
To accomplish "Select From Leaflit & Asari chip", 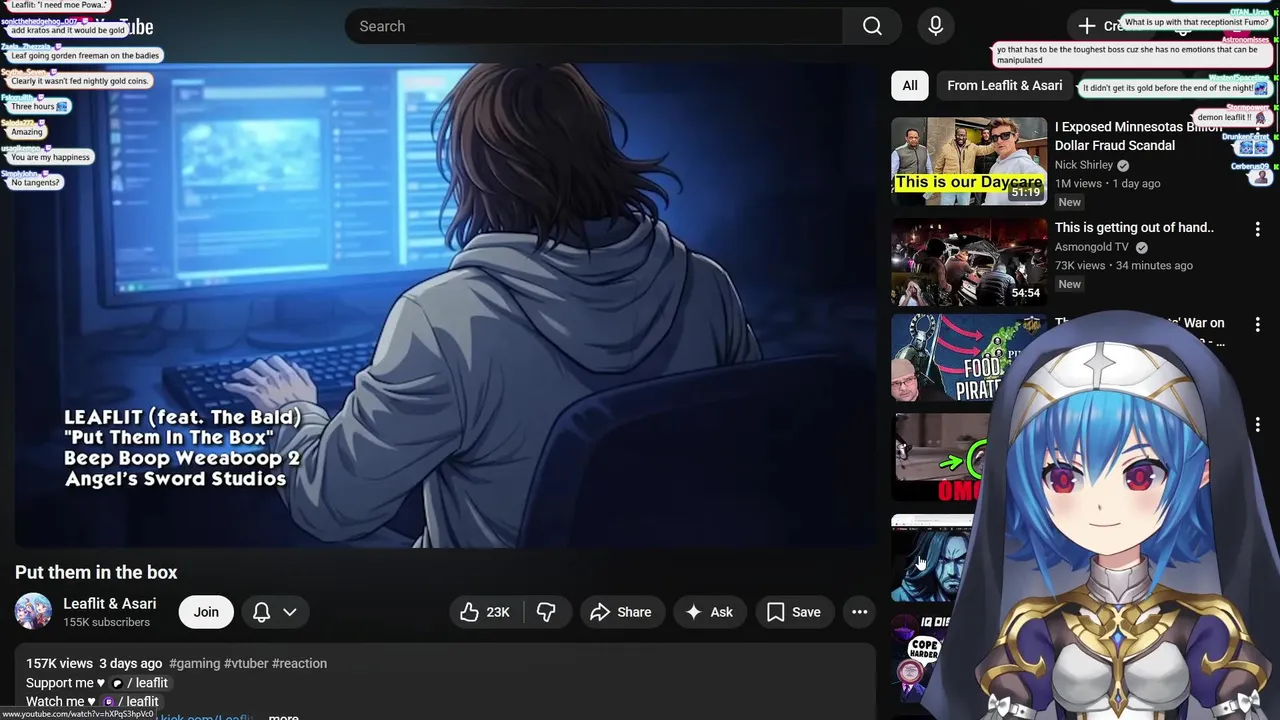I will pos(1005,86).
